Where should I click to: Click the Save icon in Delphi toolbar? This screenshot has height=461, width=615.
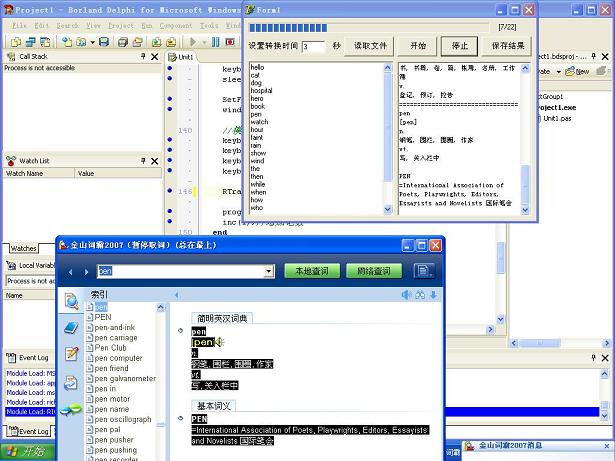[104, 42]
